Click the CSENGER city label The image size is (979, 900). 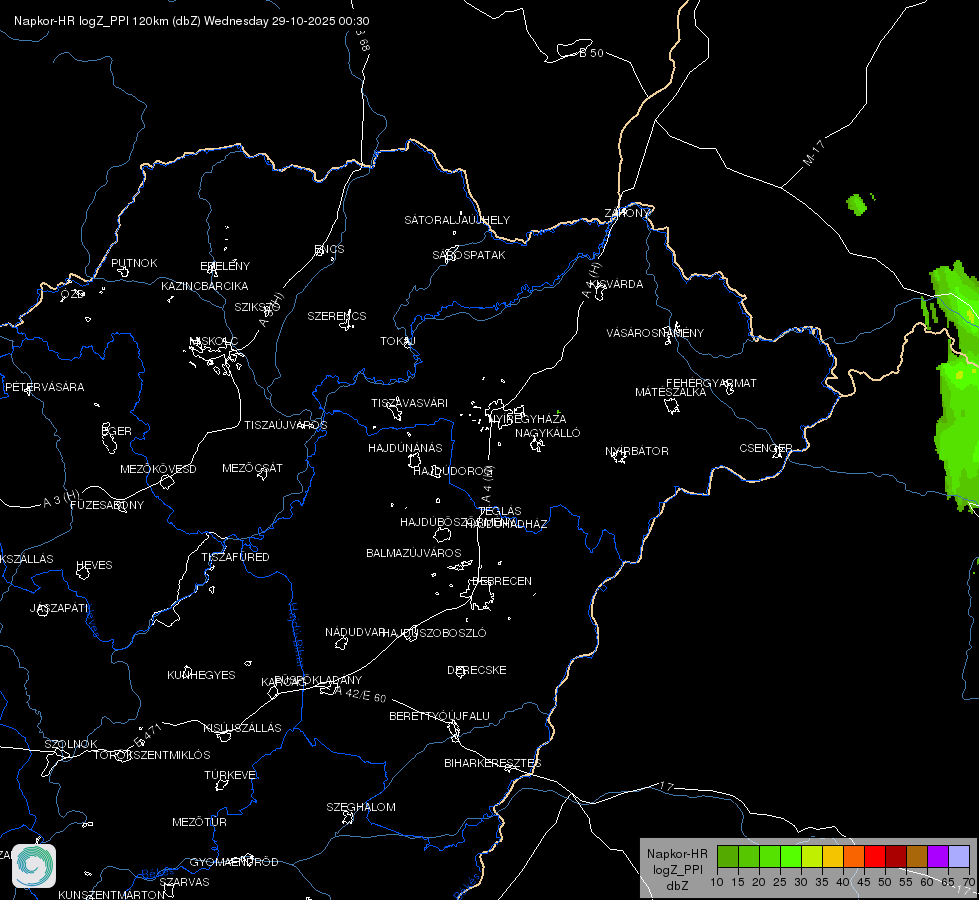tap(765, 448)
